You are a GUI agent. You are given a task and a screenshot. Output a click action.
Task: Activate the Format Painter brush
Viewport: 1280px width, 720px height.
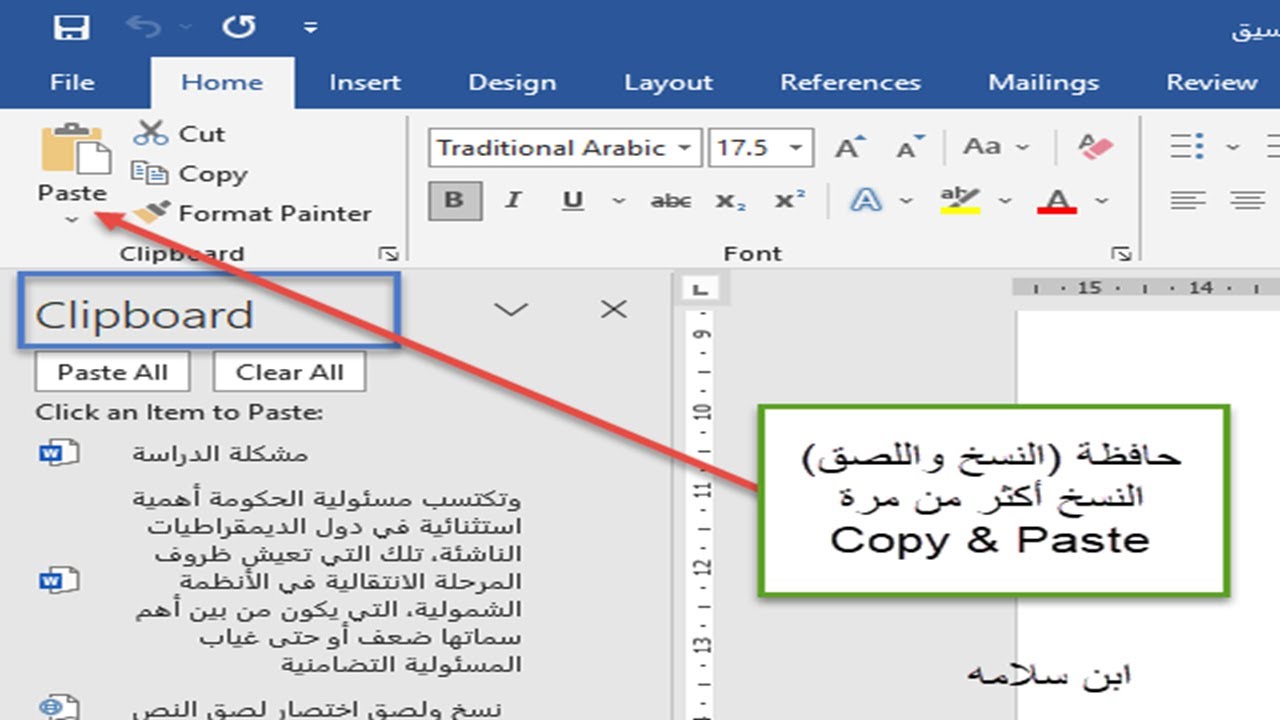point(252,213)
